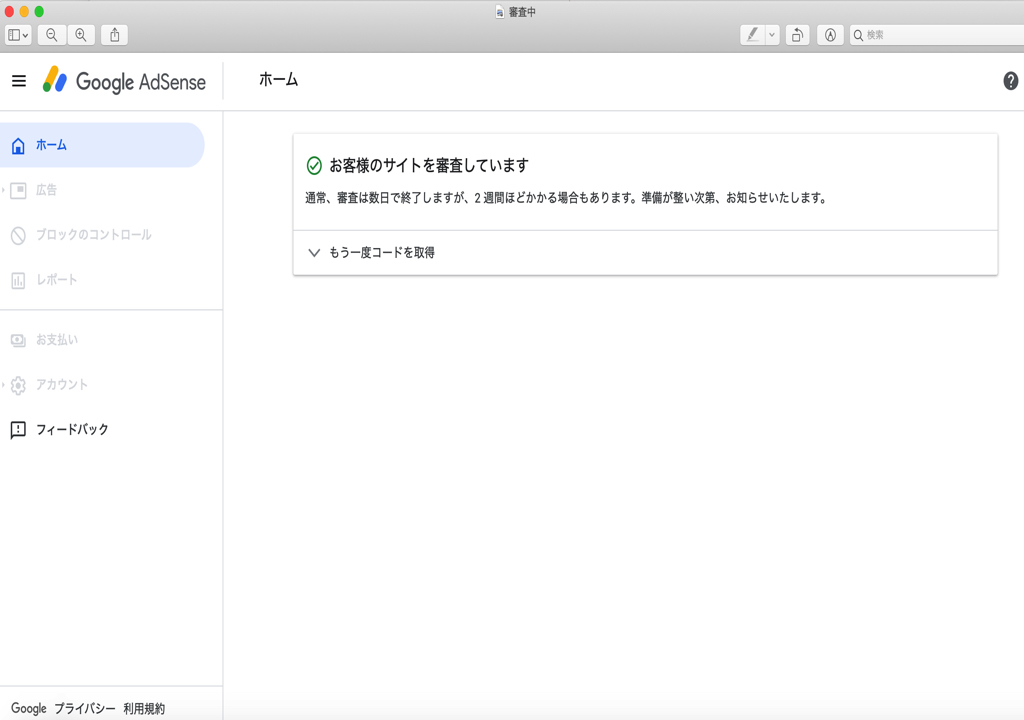Click the rotate image button
Image resolution: width=1024 pixels, height=720 pixels.
pyautogui.click(x=797, y=35)
